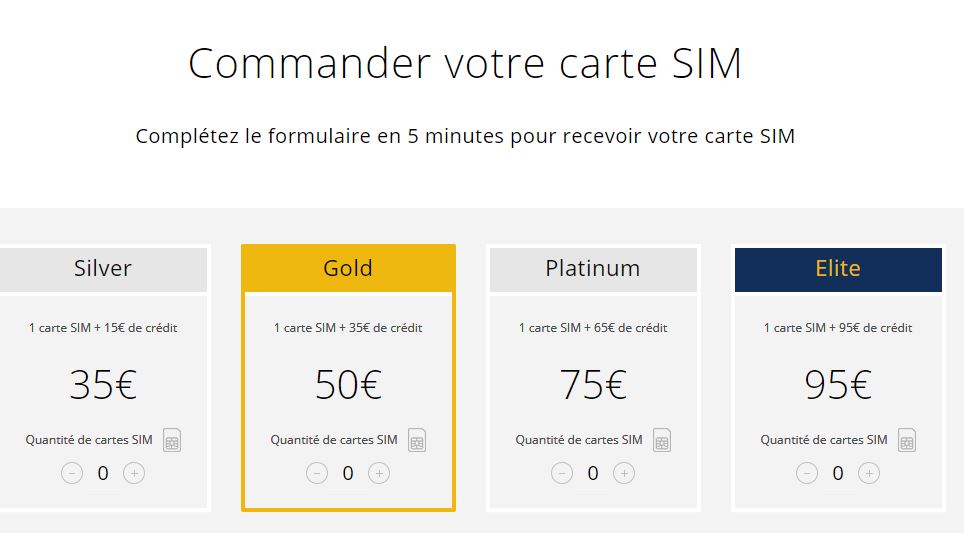The height and width of the screenshot is (533, 964).
Task: Click the SIM card icon in Elite plan
Action: 907,440
